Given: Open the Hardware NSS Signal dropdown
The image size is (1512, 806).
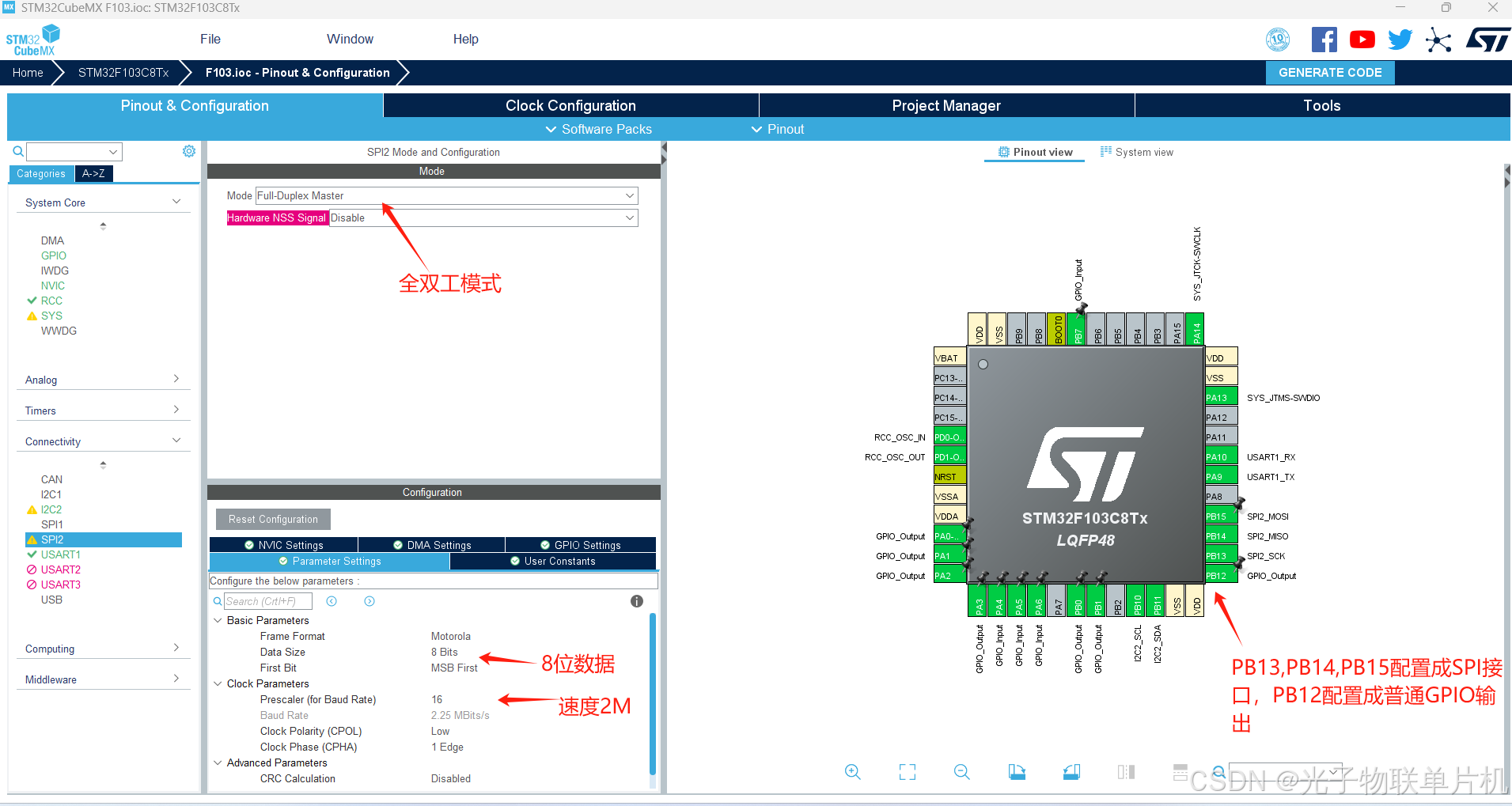Looking at the screenshot, I should [x=483, y=218].
